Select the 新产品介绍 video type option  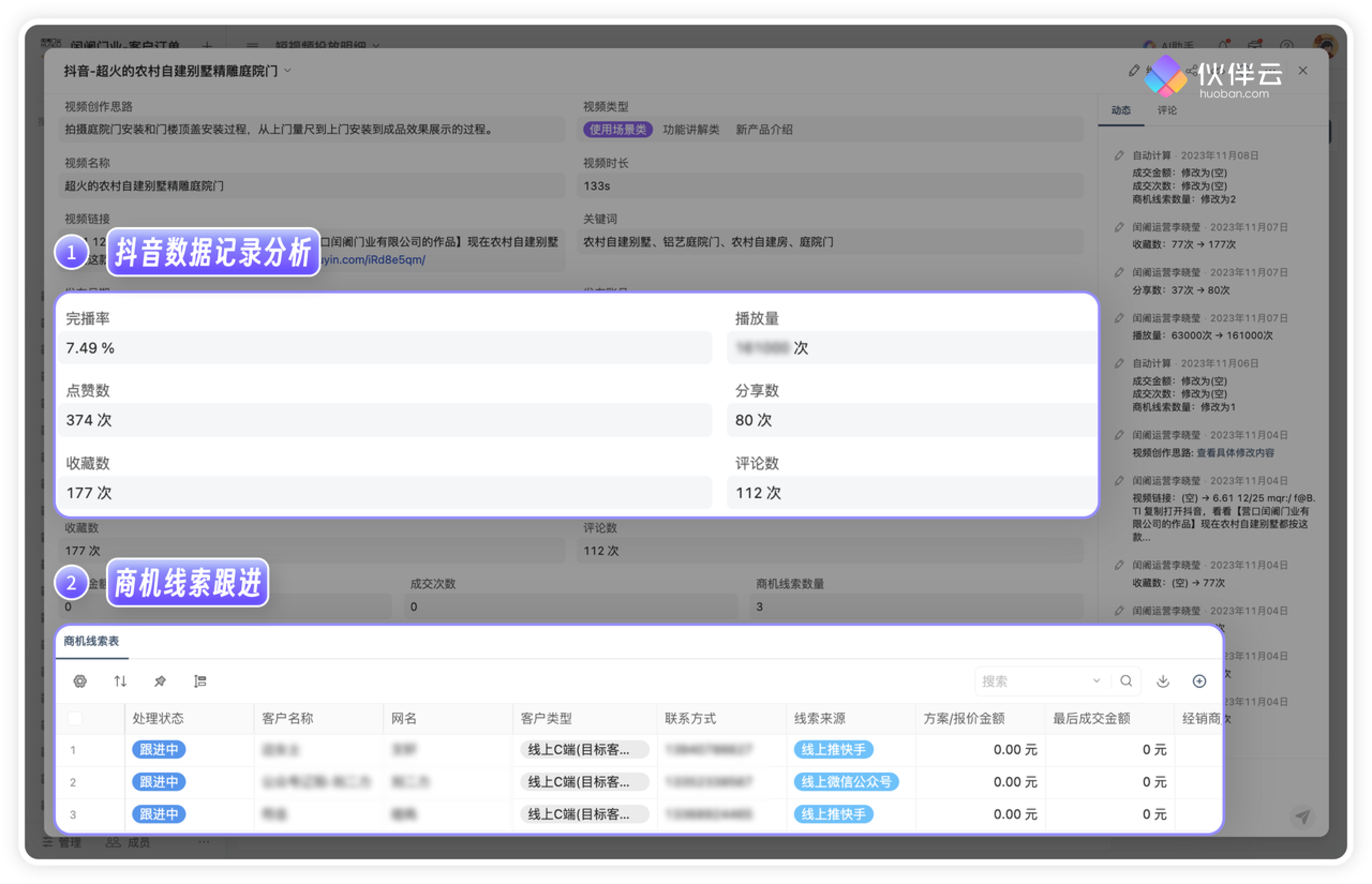tap(764, 130)
